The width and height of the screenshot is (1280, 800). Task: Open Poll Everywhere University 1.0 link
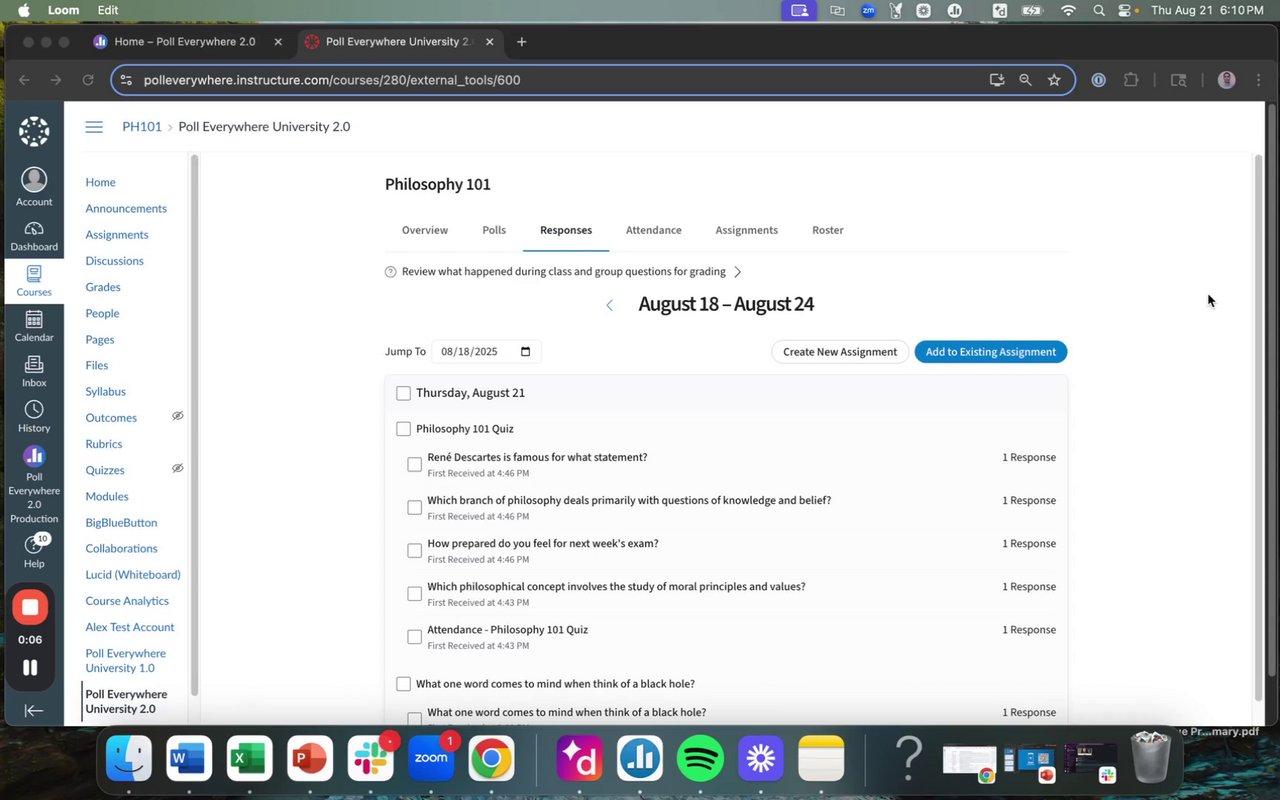point(126,660)
